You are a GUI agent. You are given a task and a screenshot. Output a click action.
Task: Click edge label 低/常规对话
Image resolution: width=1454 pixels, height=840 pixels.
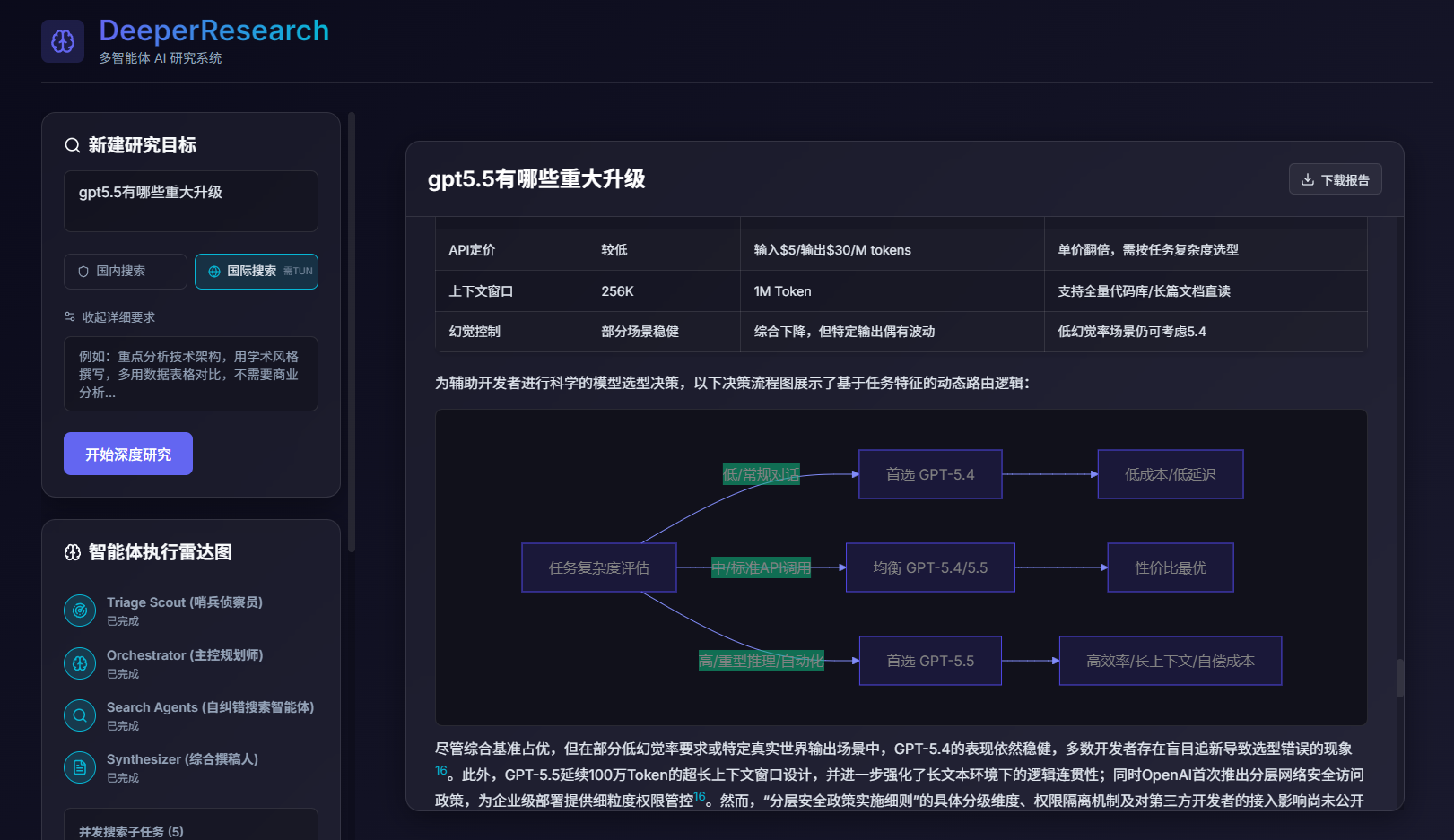(762, 474)
